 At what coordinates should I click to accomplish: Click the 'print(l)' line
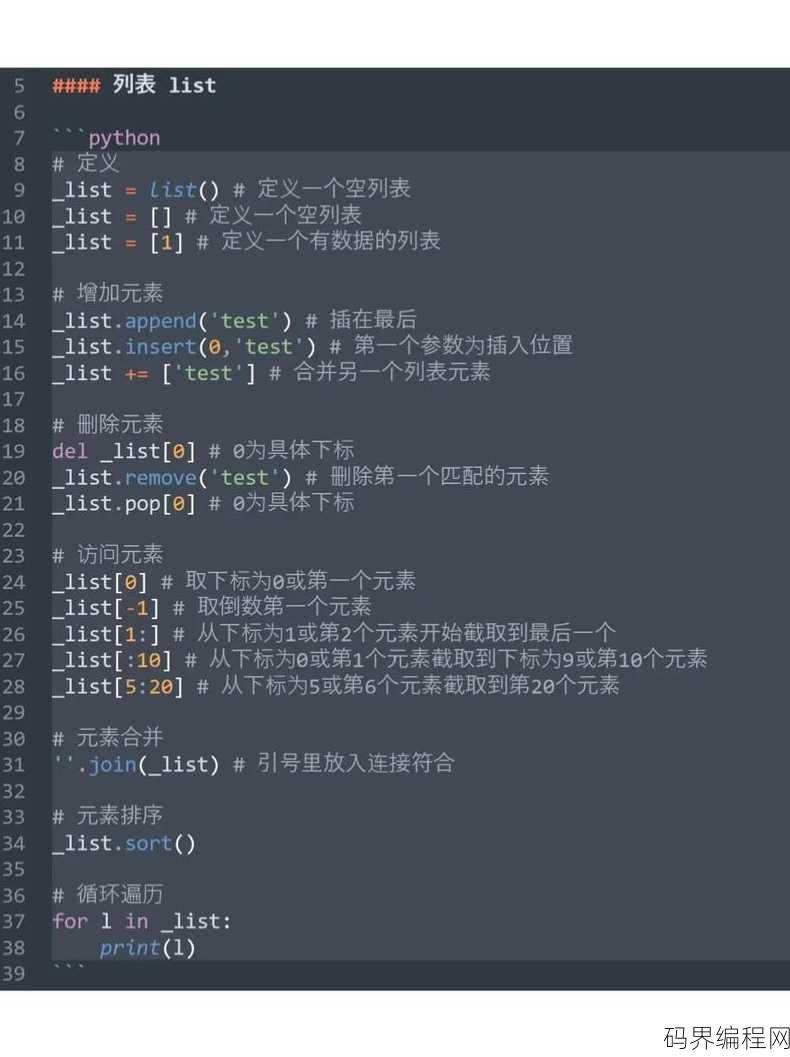pos(147,948)
